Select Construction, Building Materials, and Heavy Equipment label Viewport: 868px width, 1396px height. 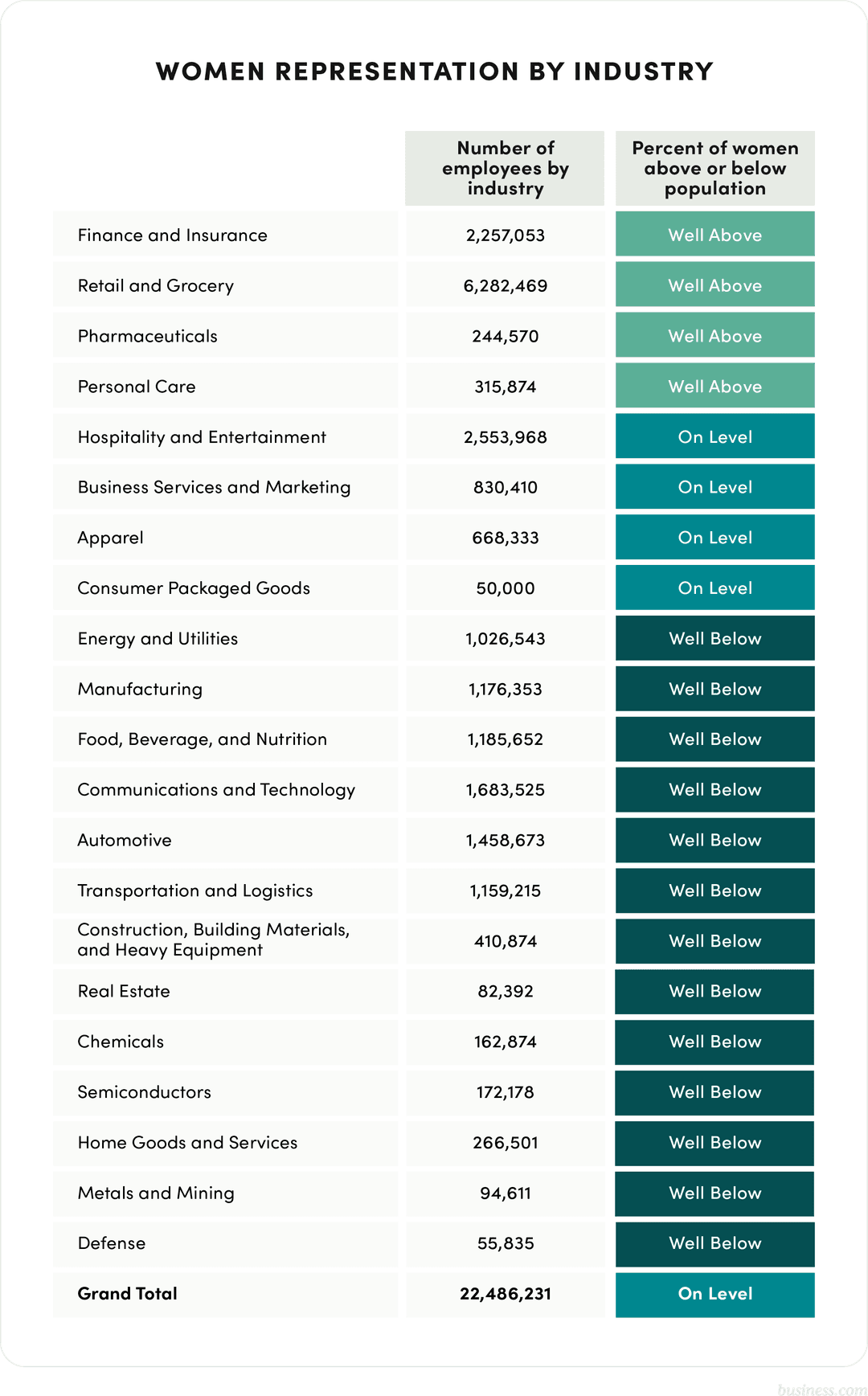click(x=213, y=940)
